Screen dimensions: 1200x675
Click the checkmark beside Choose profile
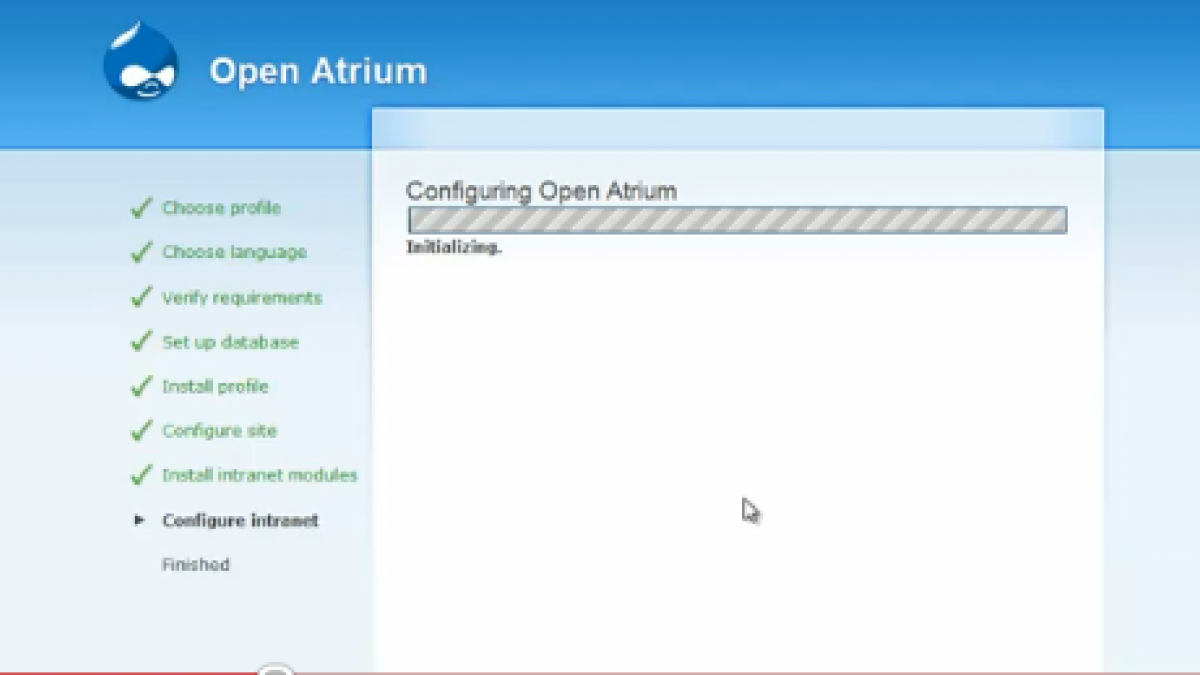141,208
